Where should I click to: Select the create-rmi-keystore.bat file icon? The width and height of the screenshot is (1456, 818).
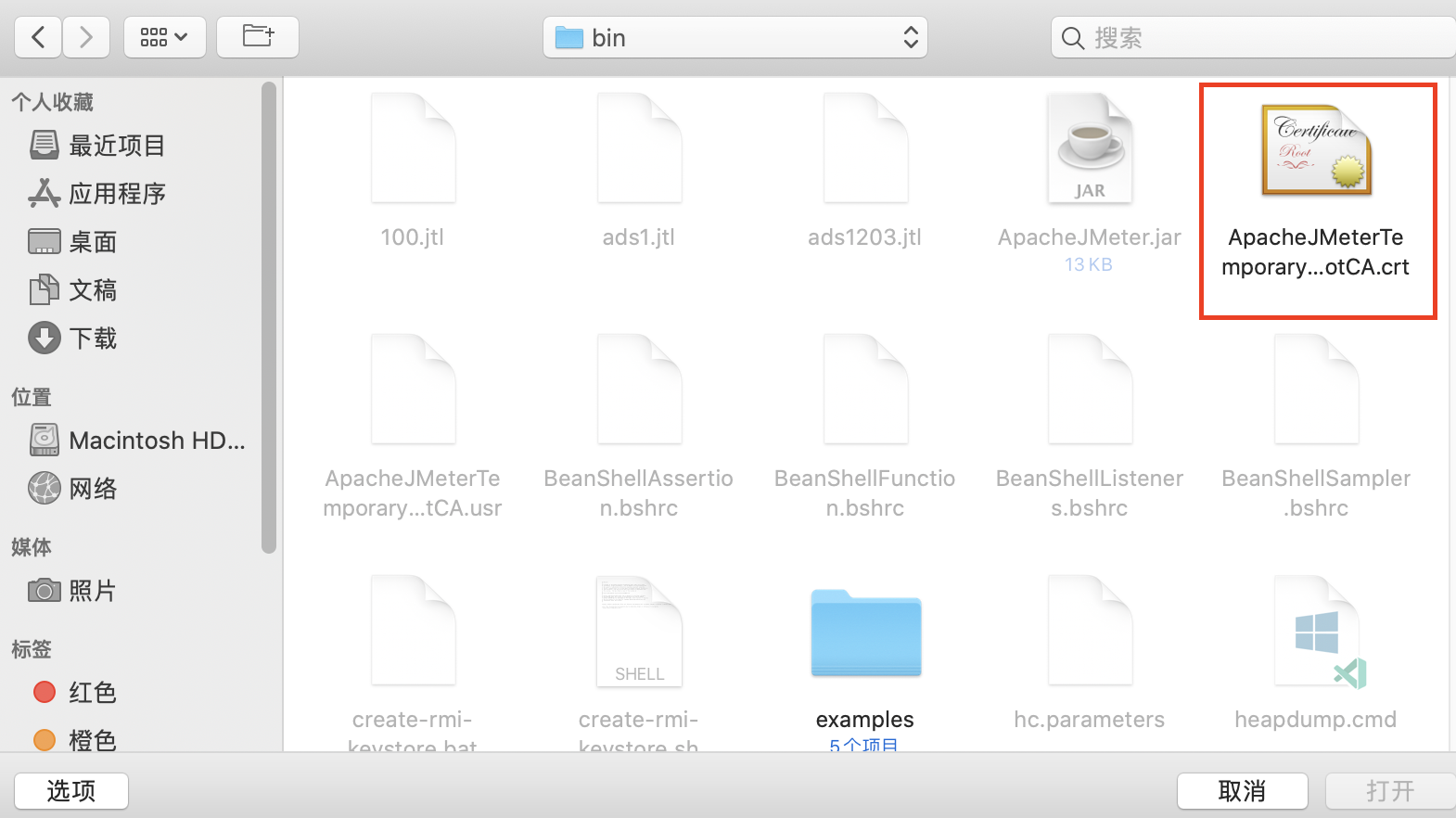(414, 631)
